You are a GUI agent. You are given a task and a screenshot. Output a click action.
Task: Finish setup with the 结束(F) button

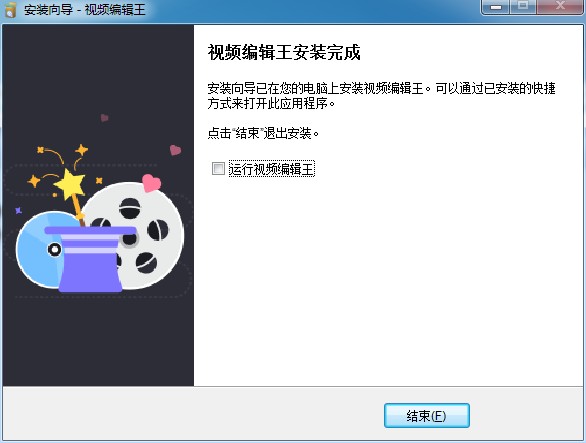pos(426,415)
